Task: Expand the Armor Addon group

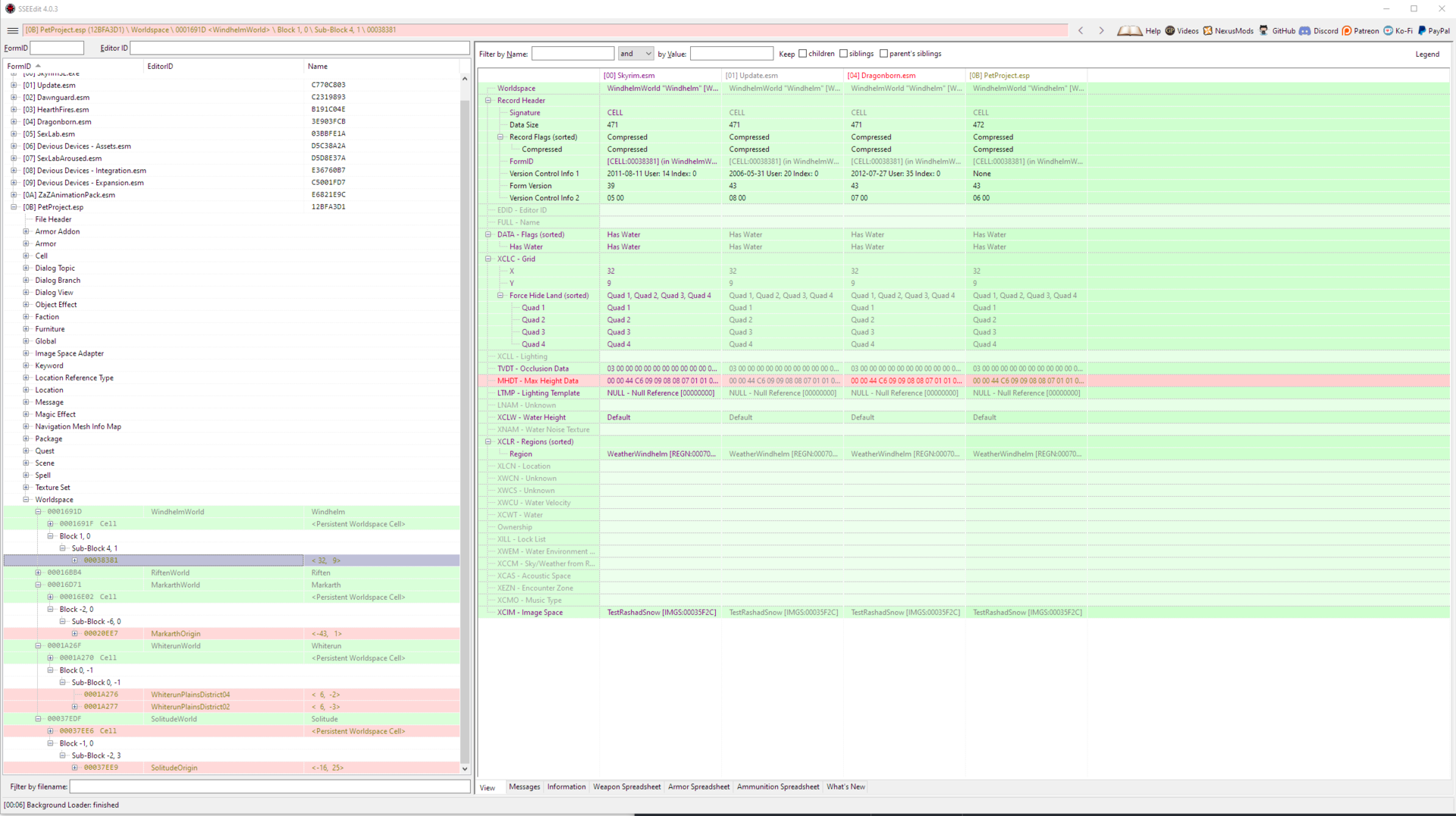Action: point(26,231)
